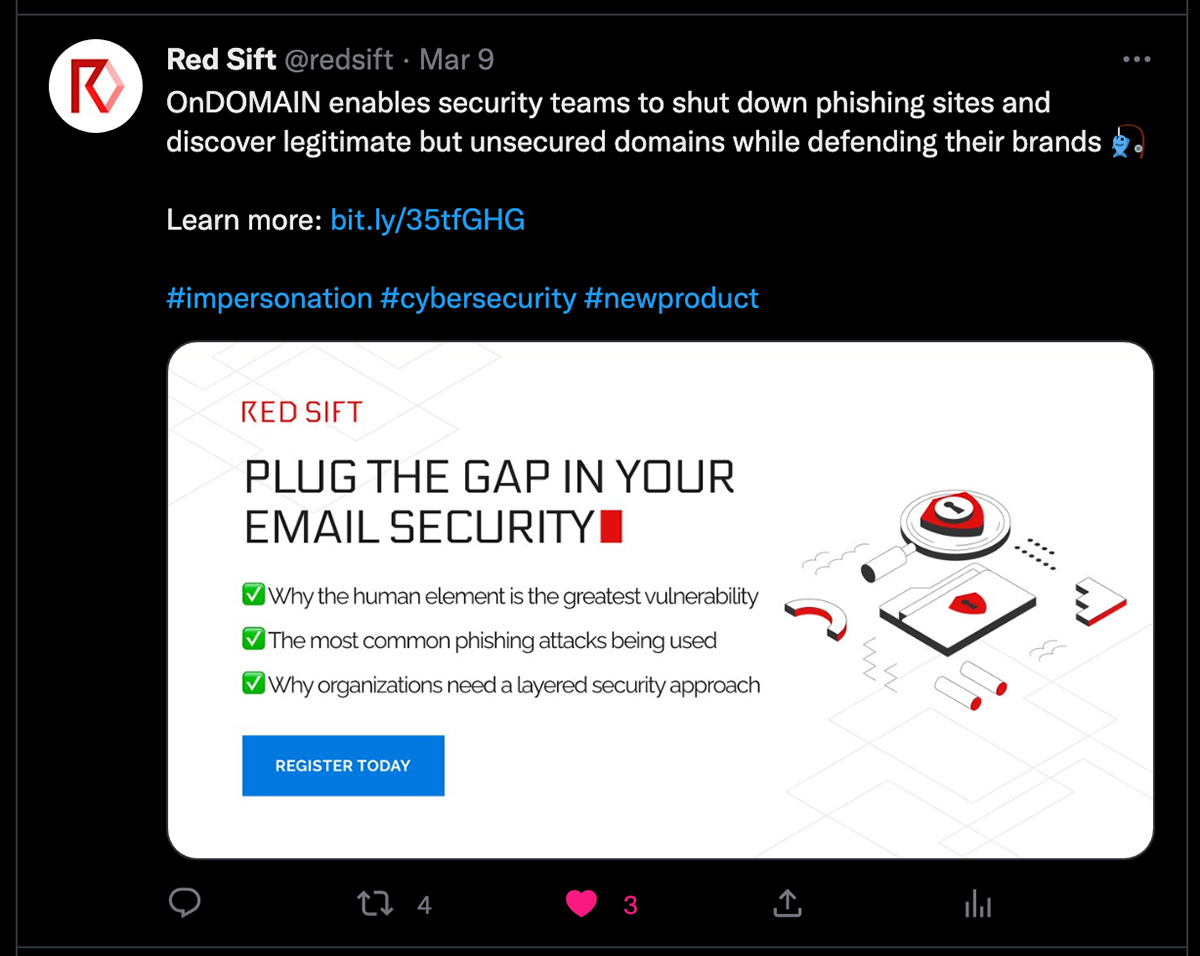Click the #impersonation hashtag
The height and width of the screenshot is (956, 1200).
269,298
